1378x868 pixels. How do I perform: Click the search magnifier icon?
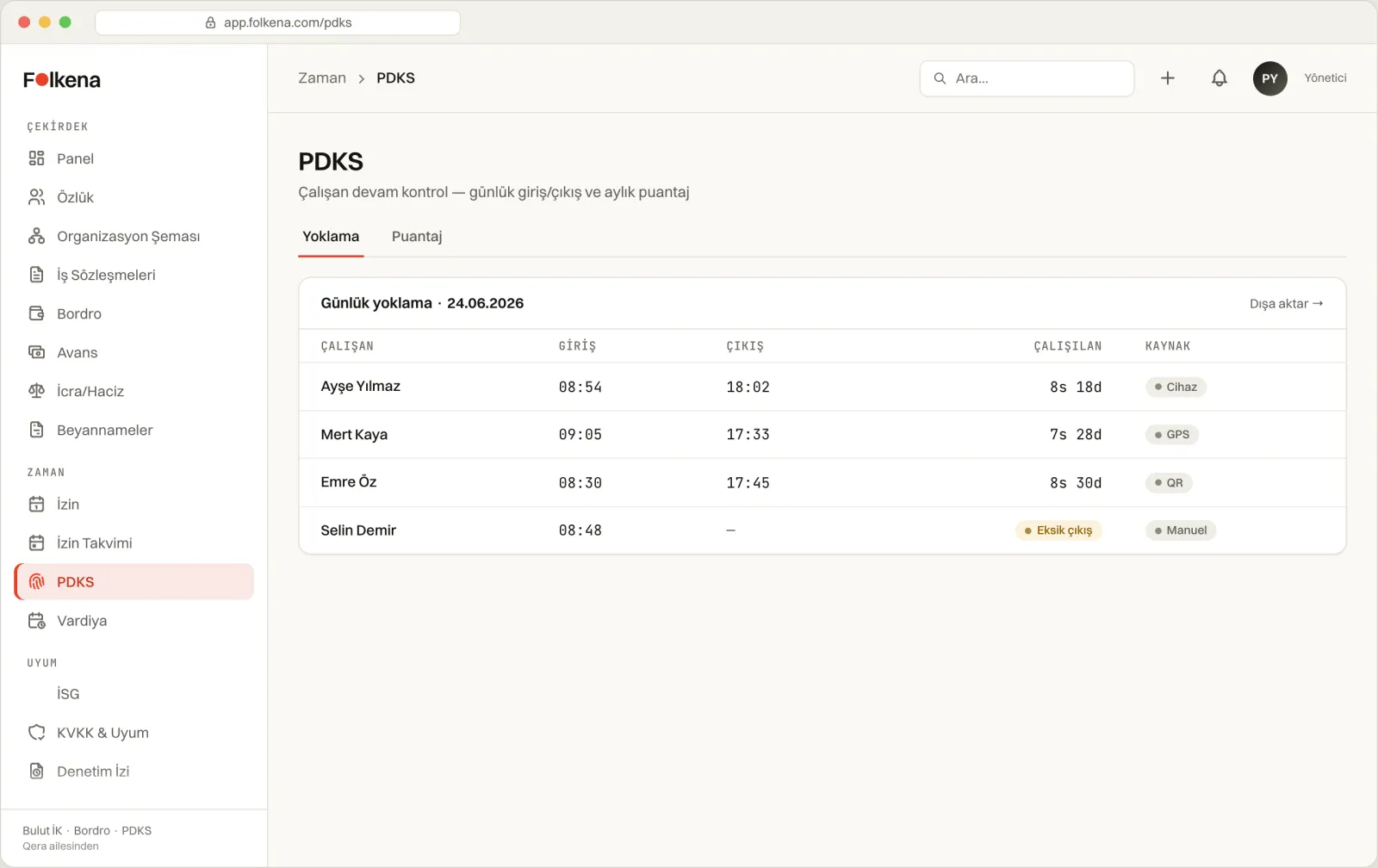click(x=940, y=78)
